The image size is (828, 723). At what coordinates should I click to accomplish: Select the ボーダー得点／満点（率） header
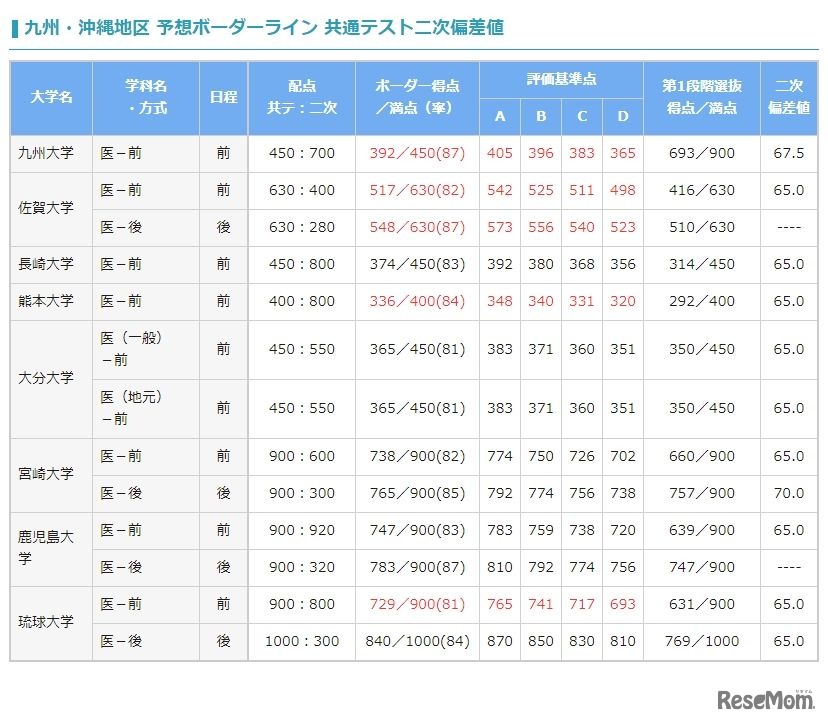pos(413,97)
